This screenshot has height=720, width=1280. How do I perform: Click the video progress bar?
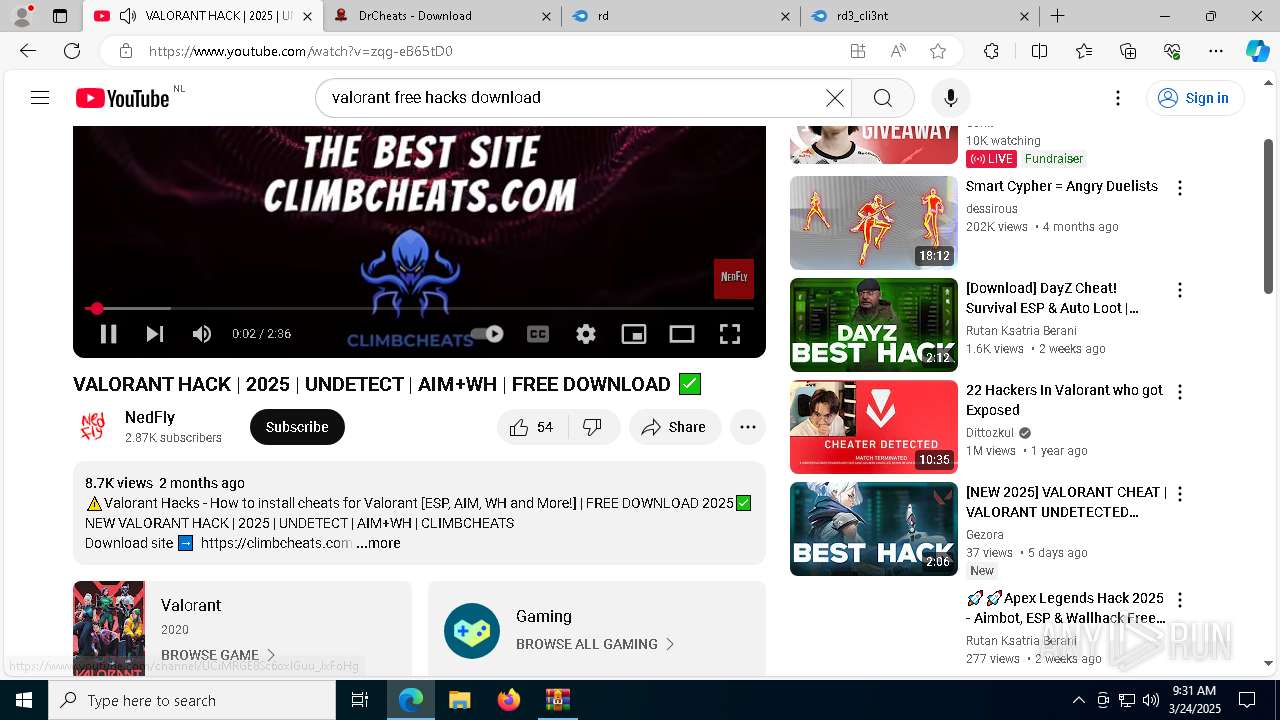[419, 309]
